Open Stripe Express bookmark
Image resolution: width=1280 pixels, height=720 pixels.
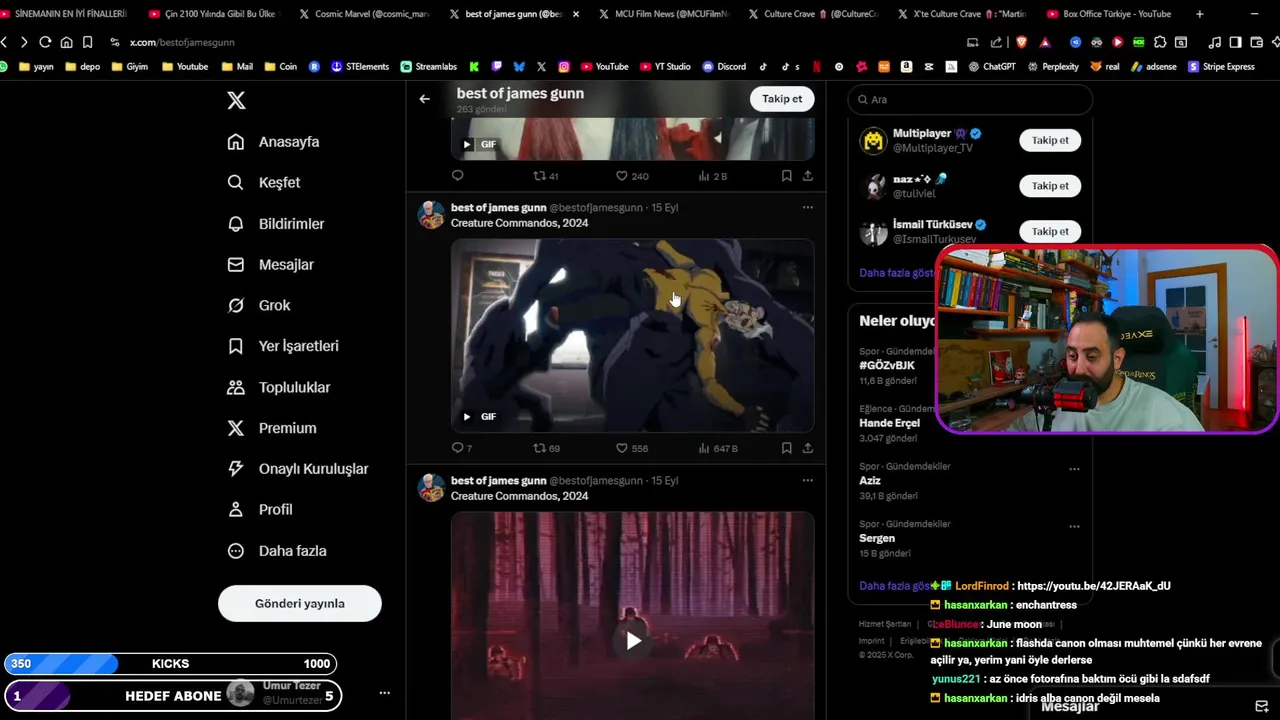[1221, 67]
